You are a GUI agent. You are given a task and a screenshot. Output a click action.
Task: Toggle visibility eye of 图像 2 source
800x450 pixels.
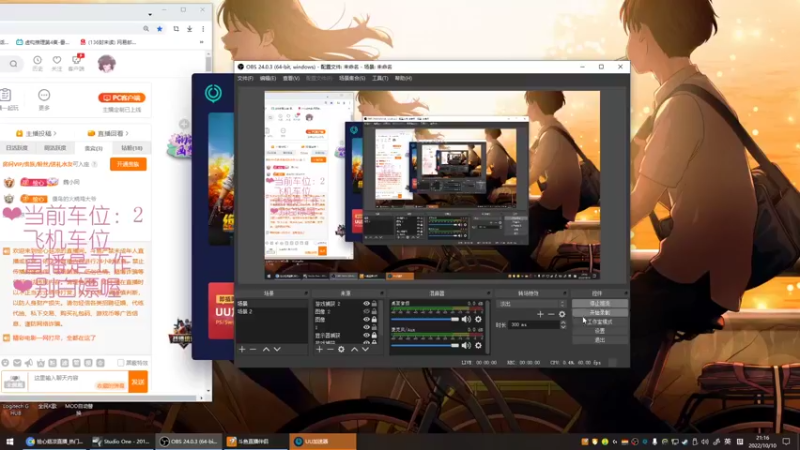(366, 311)
